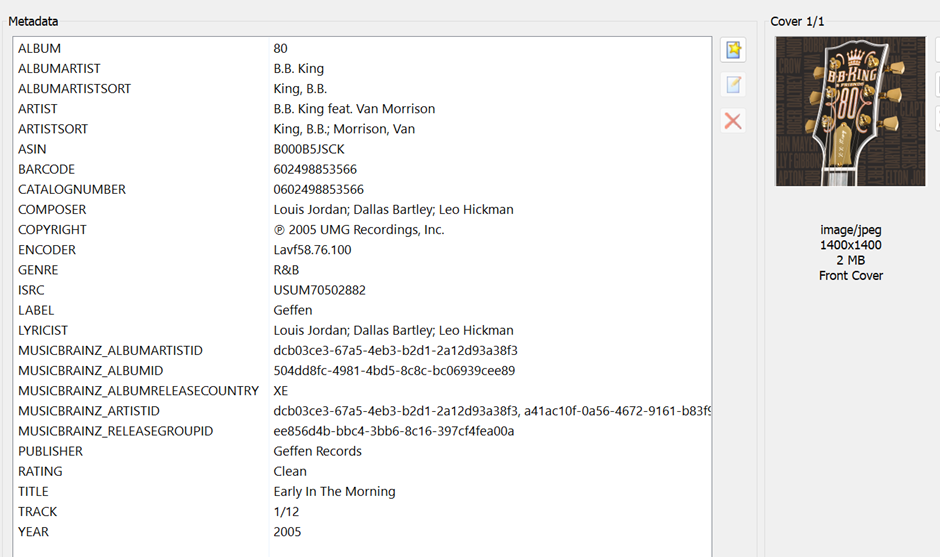Viewport: 940px width, 557px height.
Task: Select the album ID value starting 504dd8fc
Action: tap(394, 371)
